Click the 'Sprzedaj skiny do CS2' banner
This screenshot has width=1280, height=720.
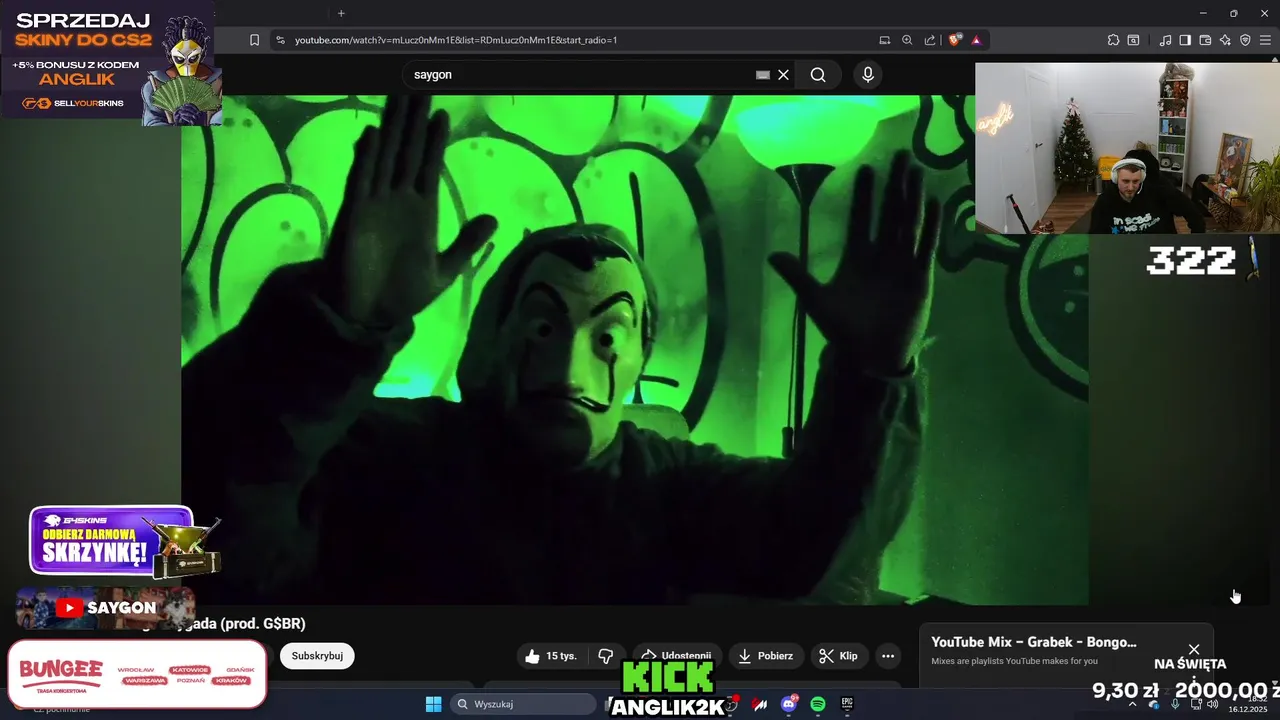click(110, 62)
